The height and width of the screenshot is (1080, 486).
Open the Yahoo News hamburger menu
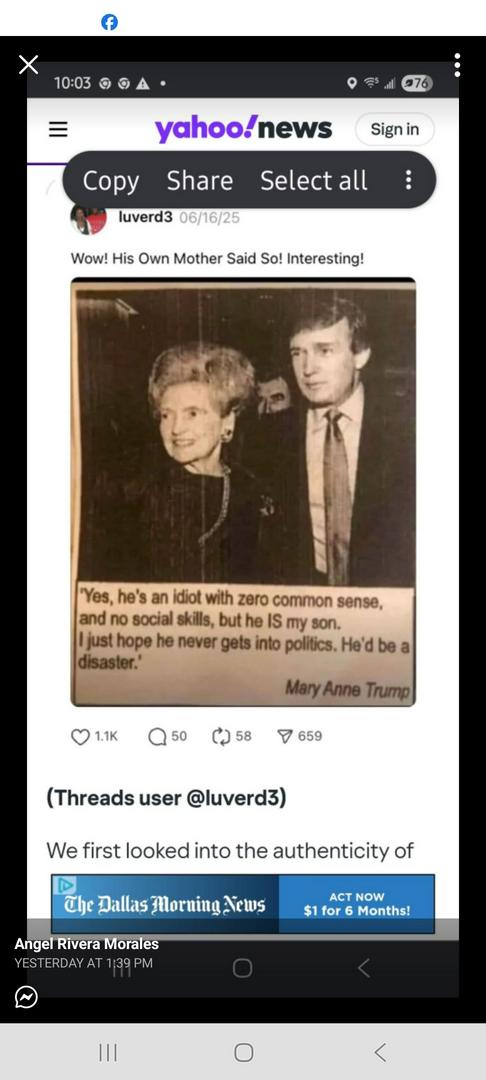[59, 129]
